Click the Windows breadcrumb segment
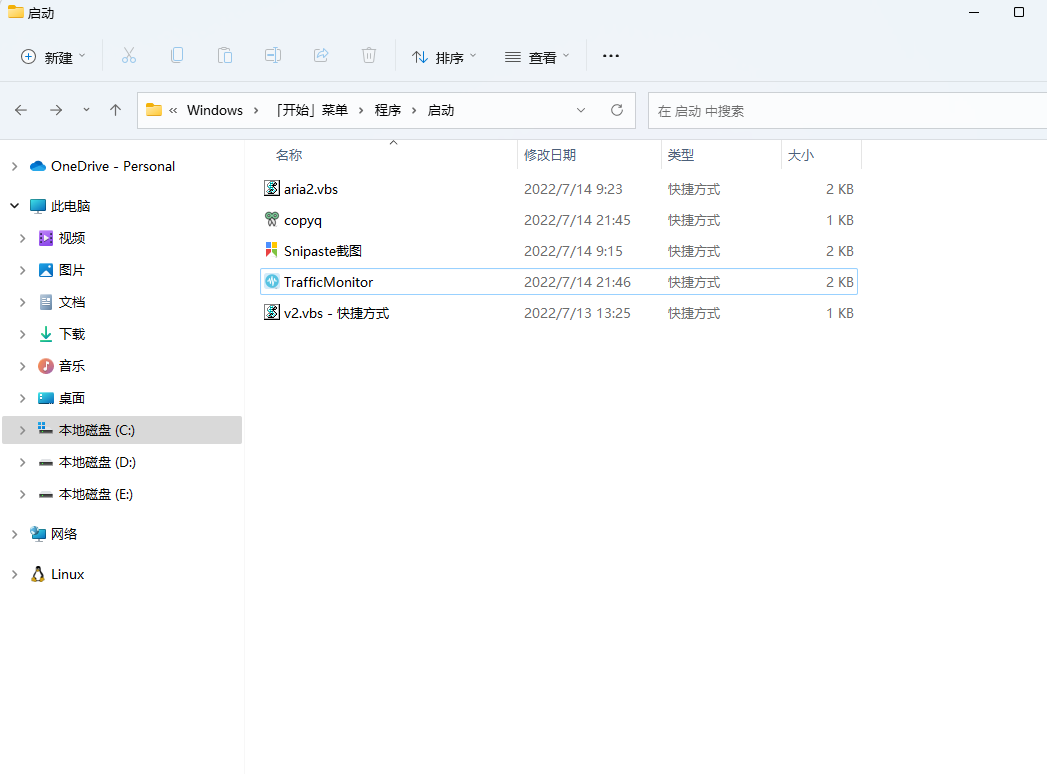The image size is (1047, 774). [214, 110]
